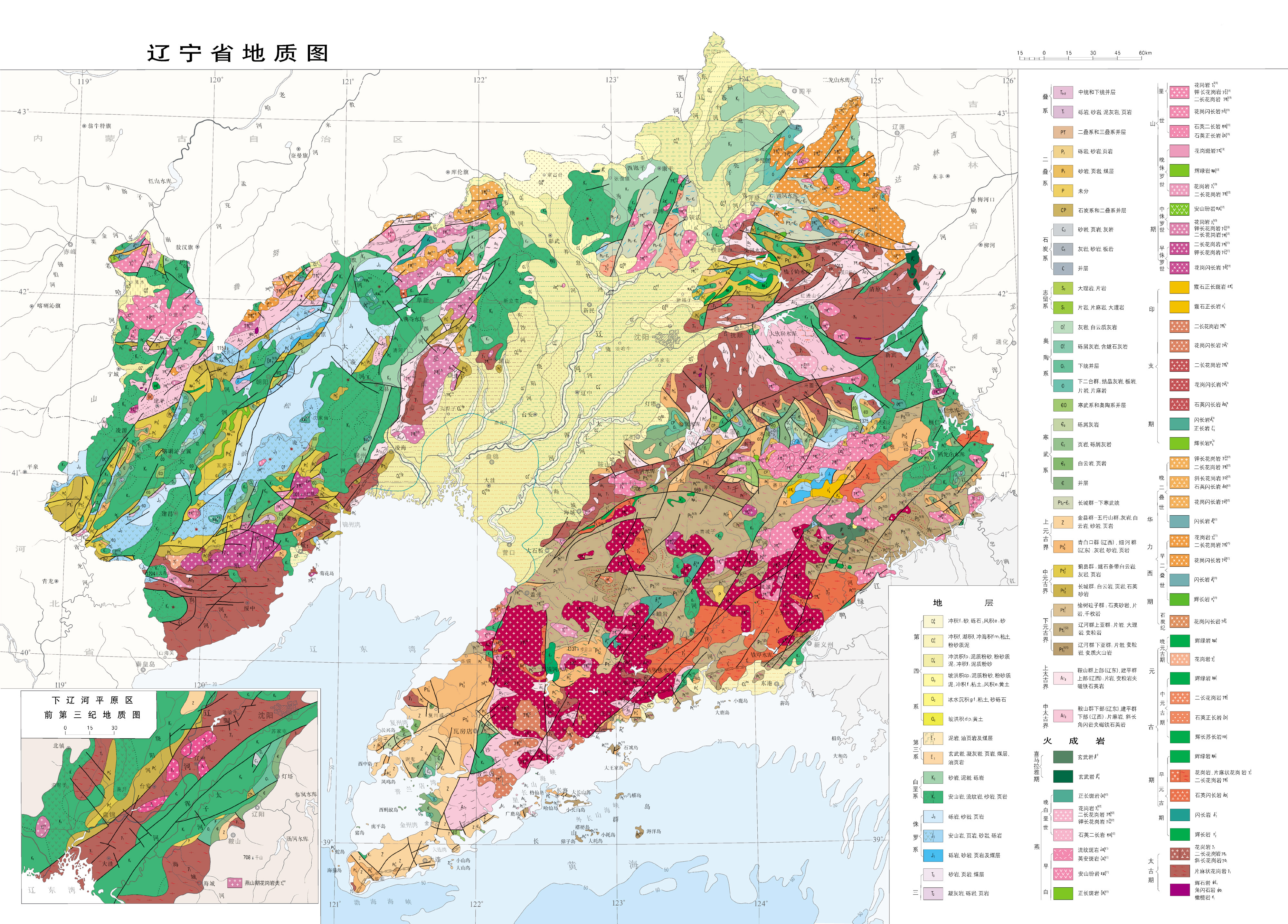Select the PT legend swatch box

point(1063,132)
